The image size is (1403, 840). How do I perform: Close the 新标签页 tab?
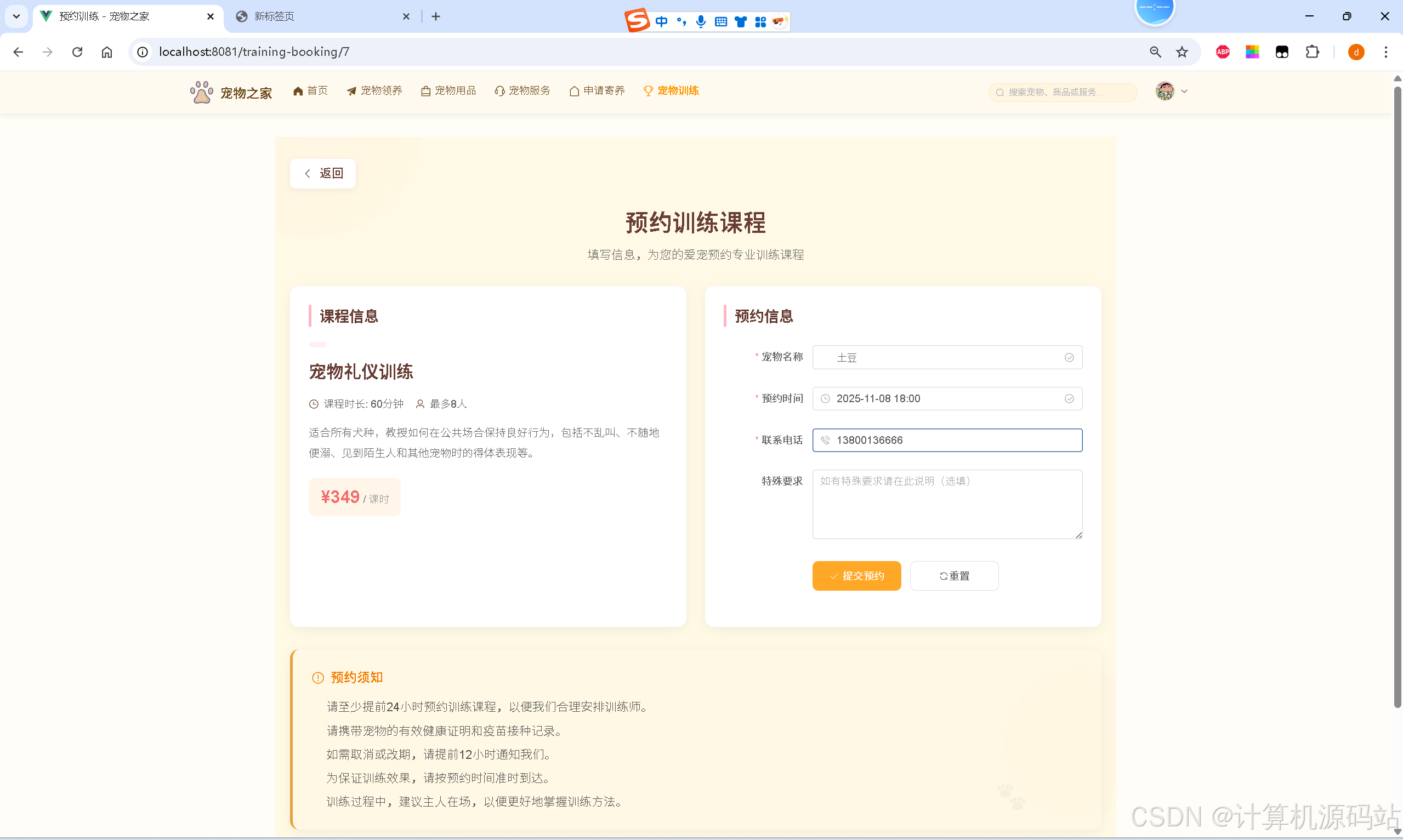406,16
